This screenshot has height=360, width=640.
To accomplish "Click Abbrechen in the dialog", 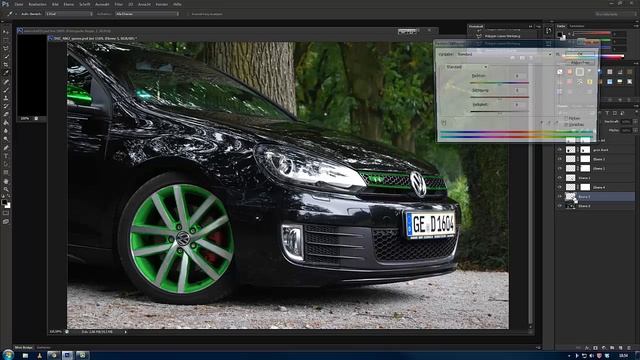I will (x=580, y=62).
